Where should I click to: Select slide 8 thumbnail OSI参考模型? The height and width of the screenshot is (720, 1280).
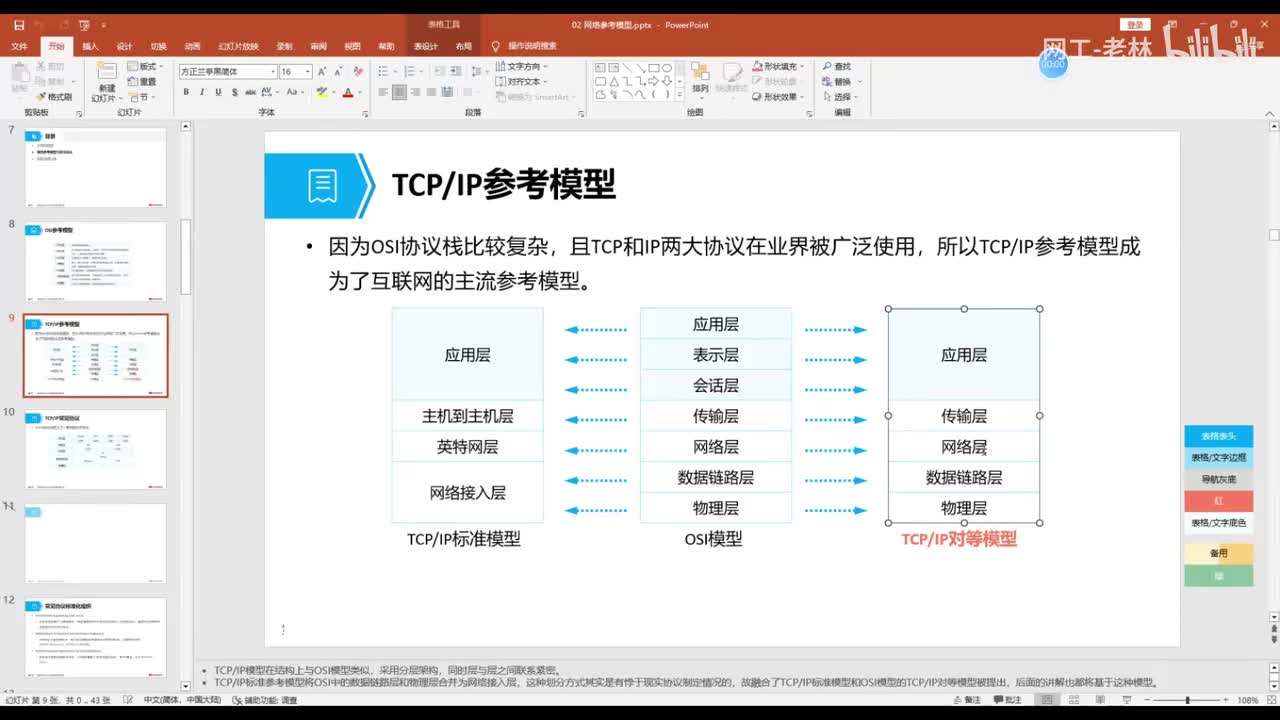95,261
